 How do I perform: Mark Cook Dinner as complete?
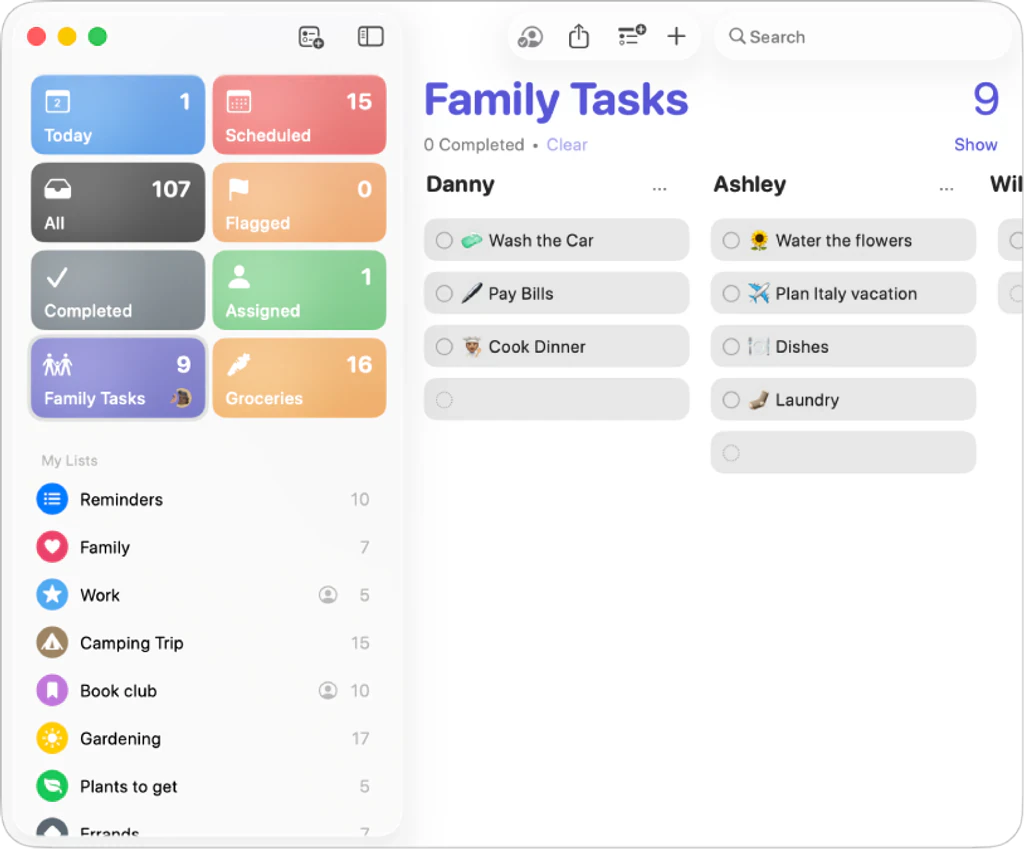tap(444, 347)
